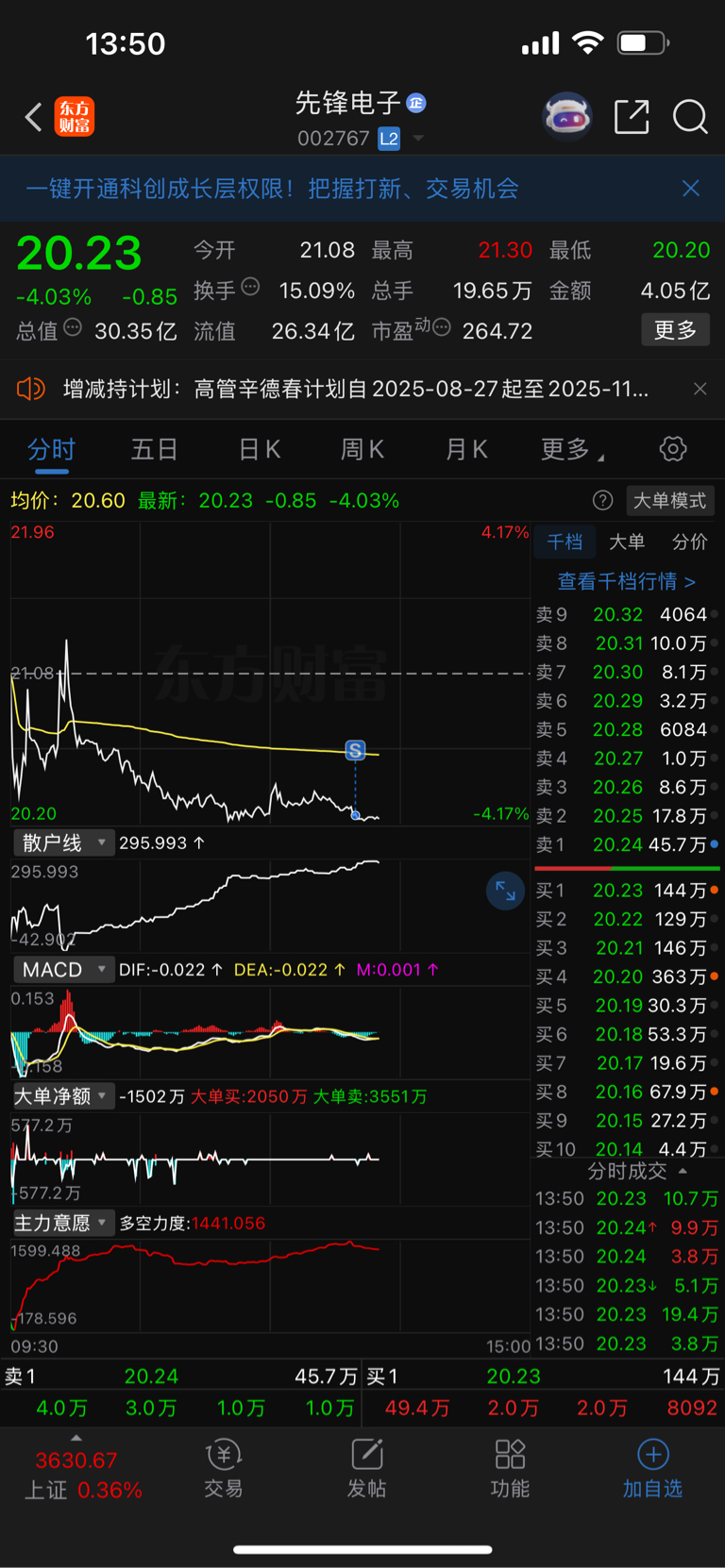
Task: Select 买8 price 20.16
Action: click(618, 1092)
